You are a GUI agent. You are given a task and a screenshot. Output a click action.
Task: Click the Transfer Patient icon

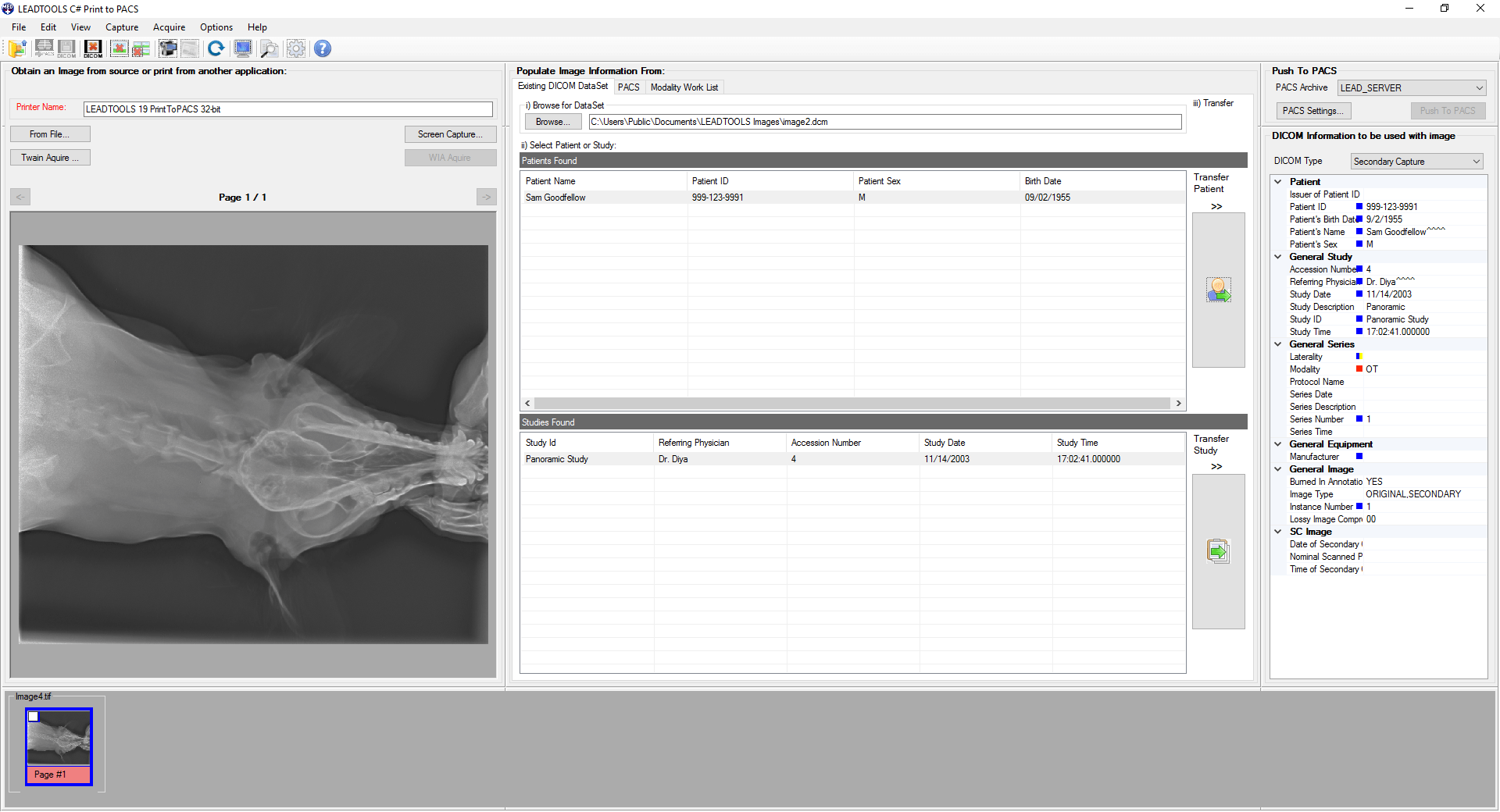[x=1218, y=290]
